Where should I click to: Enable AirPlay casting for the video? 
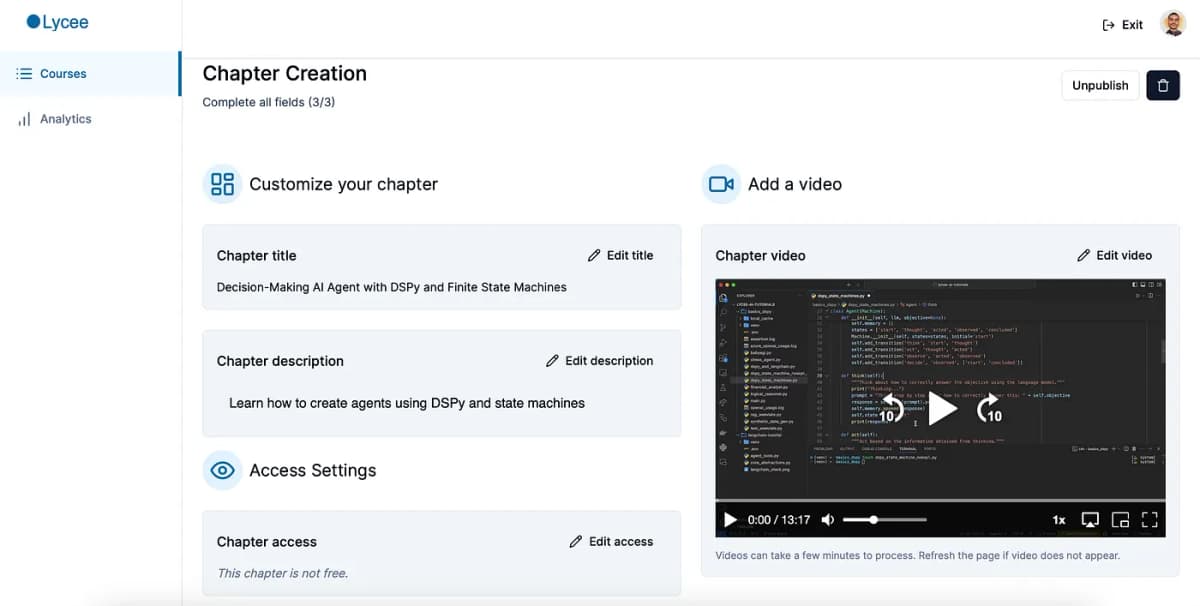(x=1091, y=520)
